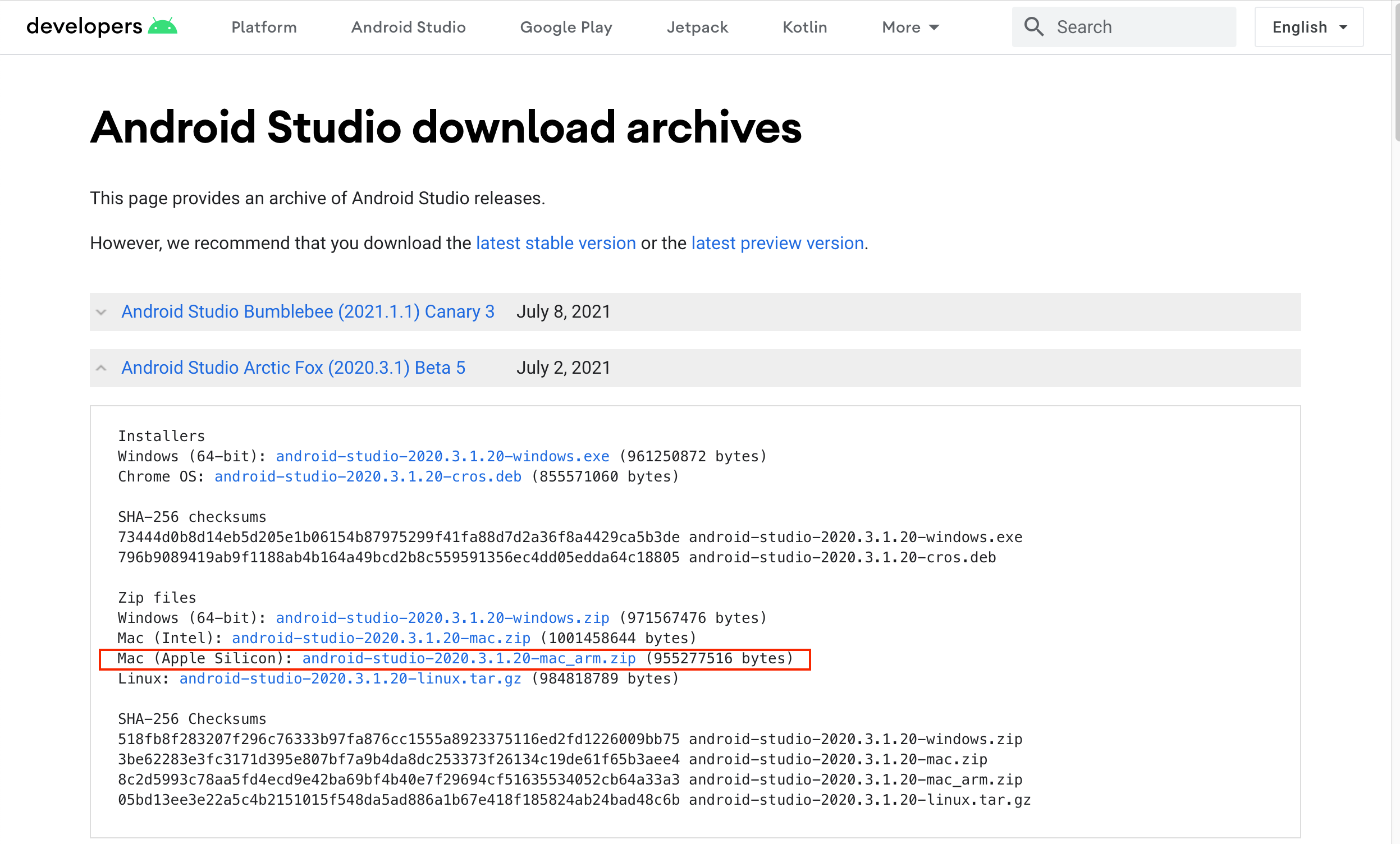Click the developers Android logo
The height and width of the screenshot is (844, 1400).
(x=102, y=27)
